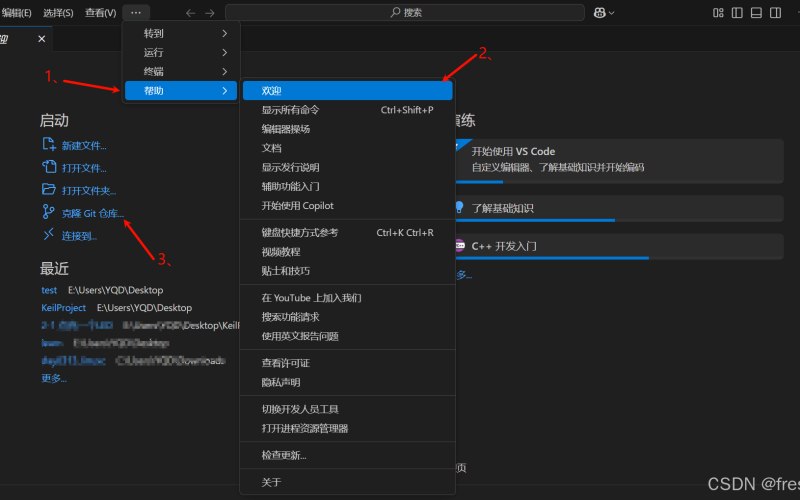Image resolution: width=800 pixels, height=500 pixels.
Task: Open 编辑器操场 from help menu
Action: point(347,129)
